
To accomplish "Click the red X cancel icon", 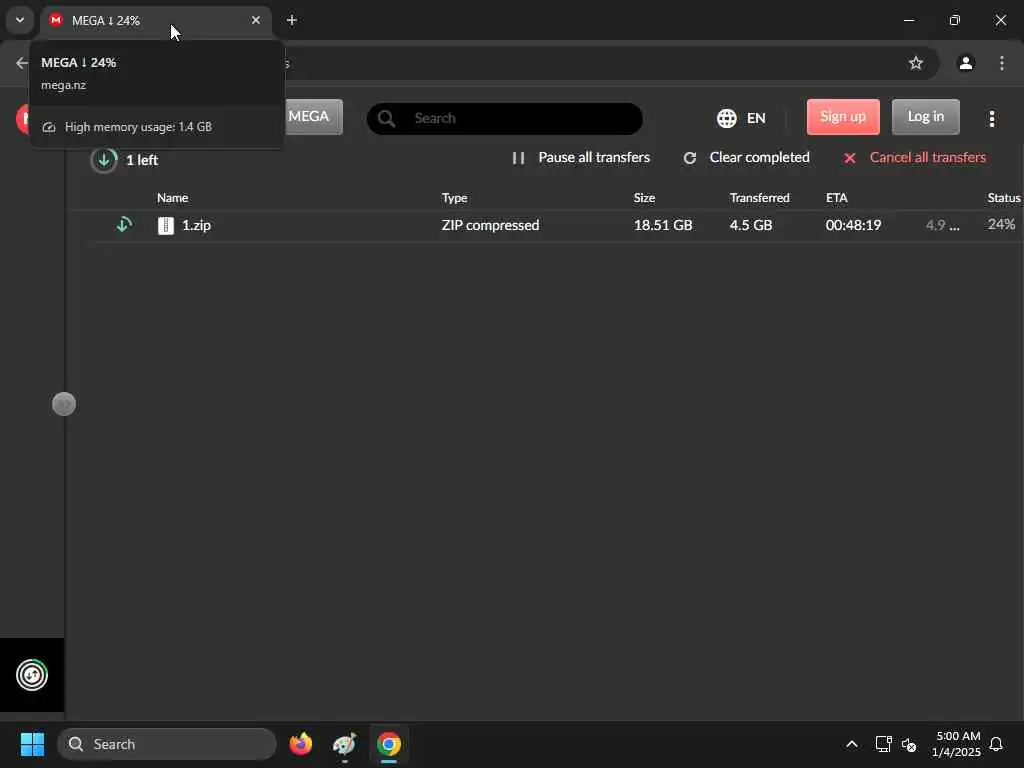I will (850, 158).
